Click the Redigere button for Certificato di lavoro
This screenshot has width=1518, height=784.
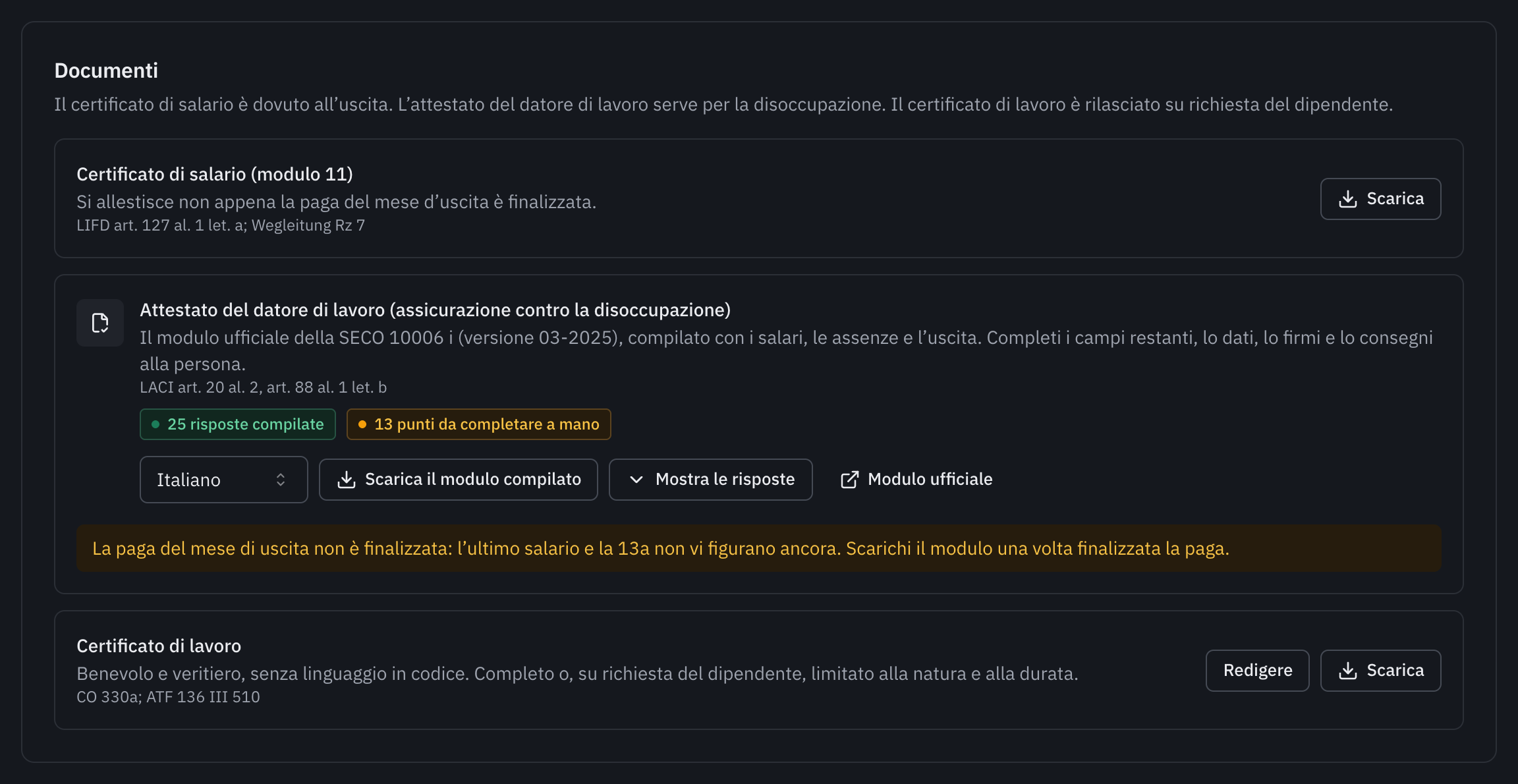(1257, 671)
